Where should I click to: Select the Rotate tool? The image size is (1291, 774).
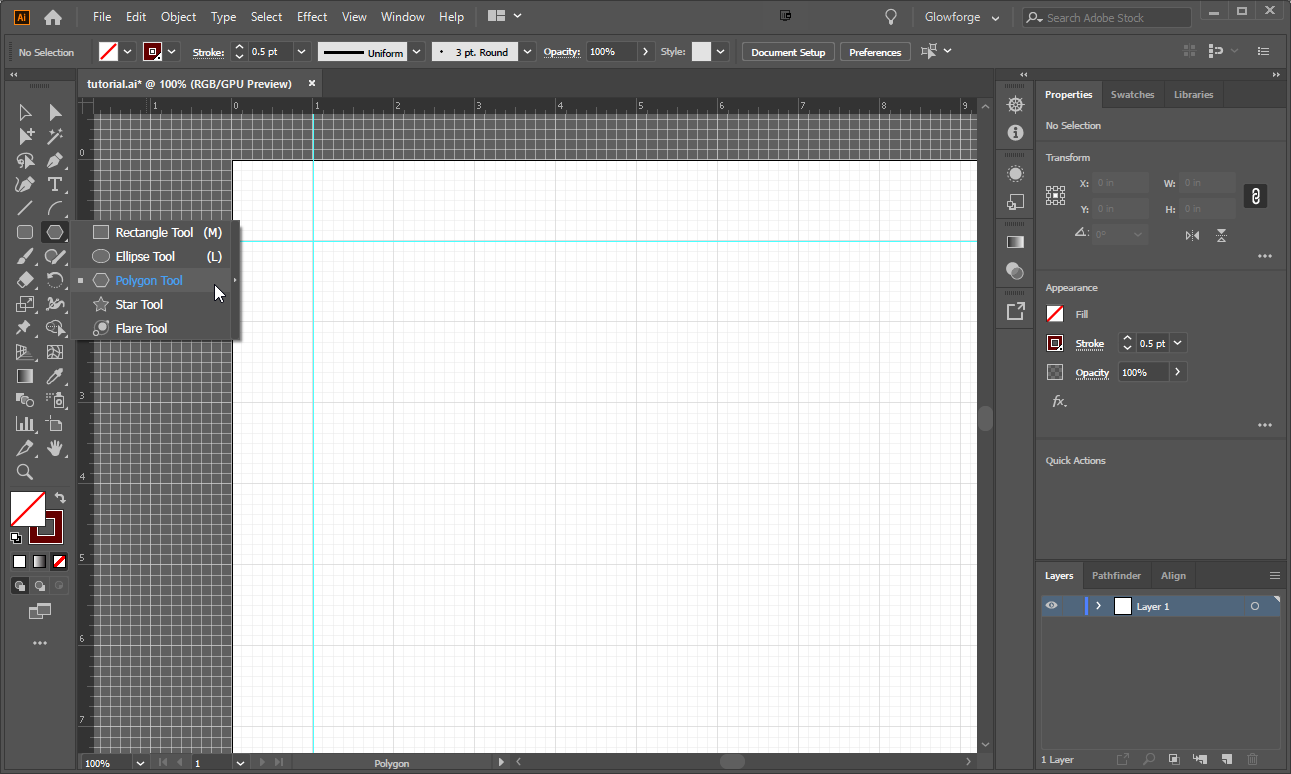click(x=55, y=280)
